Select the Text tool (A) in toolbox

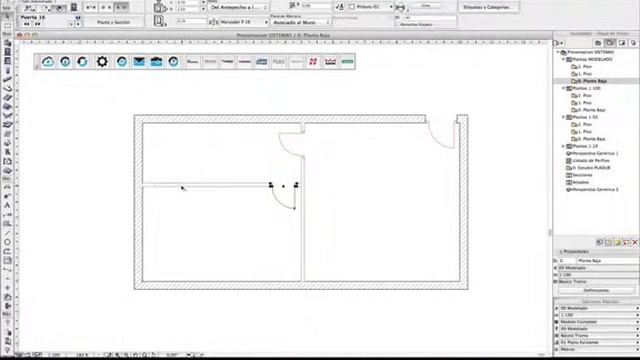(x=7, y=205)
